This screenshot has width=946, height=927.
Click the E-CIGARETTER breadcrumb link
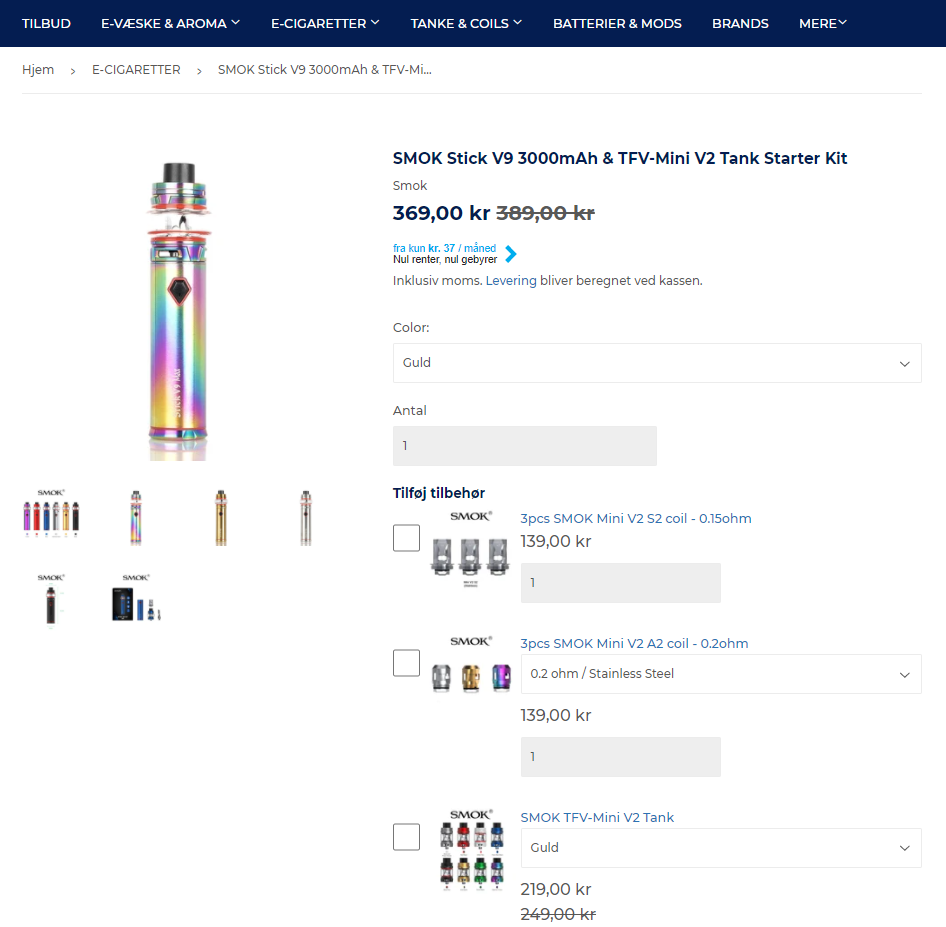coord(136,70)
